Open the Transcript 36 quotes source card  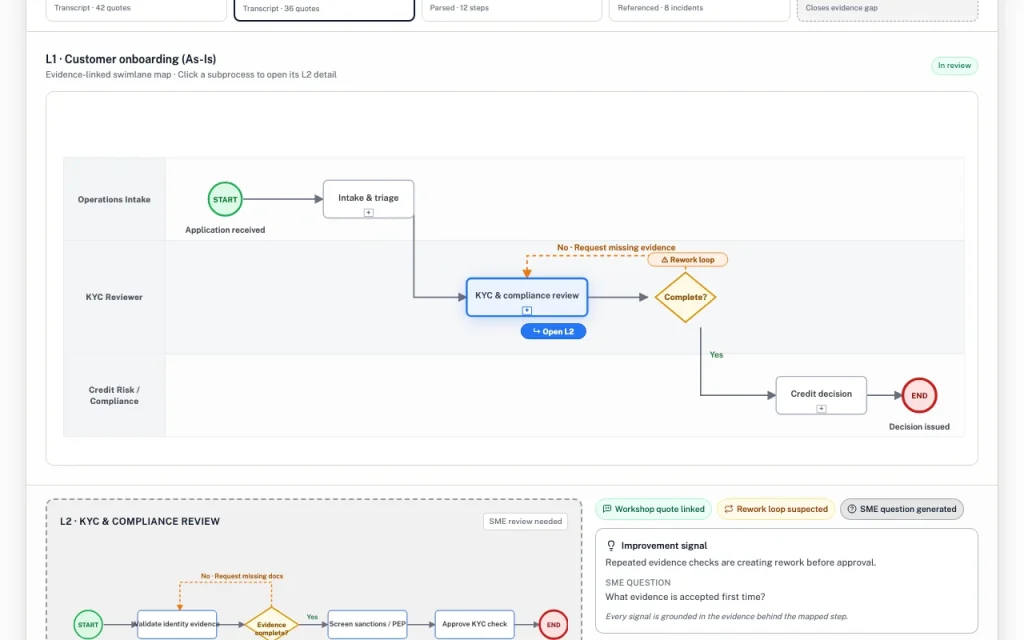click(324, 9)
